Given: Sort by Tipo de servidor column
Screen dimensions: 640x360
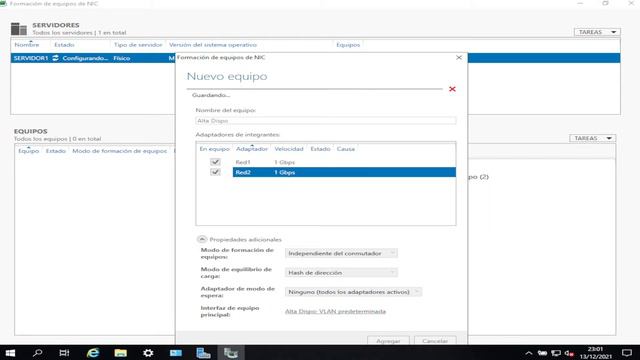Looking at the screenshot, I should pos(138,45).
